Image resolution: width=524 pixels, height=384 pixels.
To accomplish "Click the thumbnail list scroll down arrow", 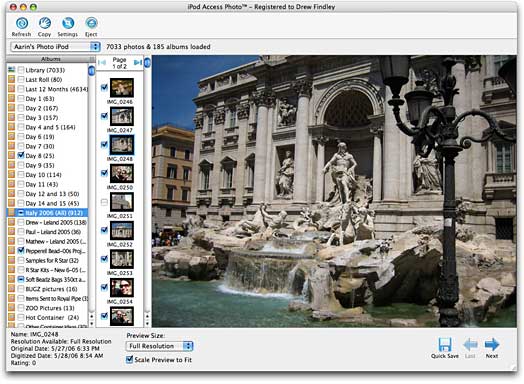I will pos(147,324).
